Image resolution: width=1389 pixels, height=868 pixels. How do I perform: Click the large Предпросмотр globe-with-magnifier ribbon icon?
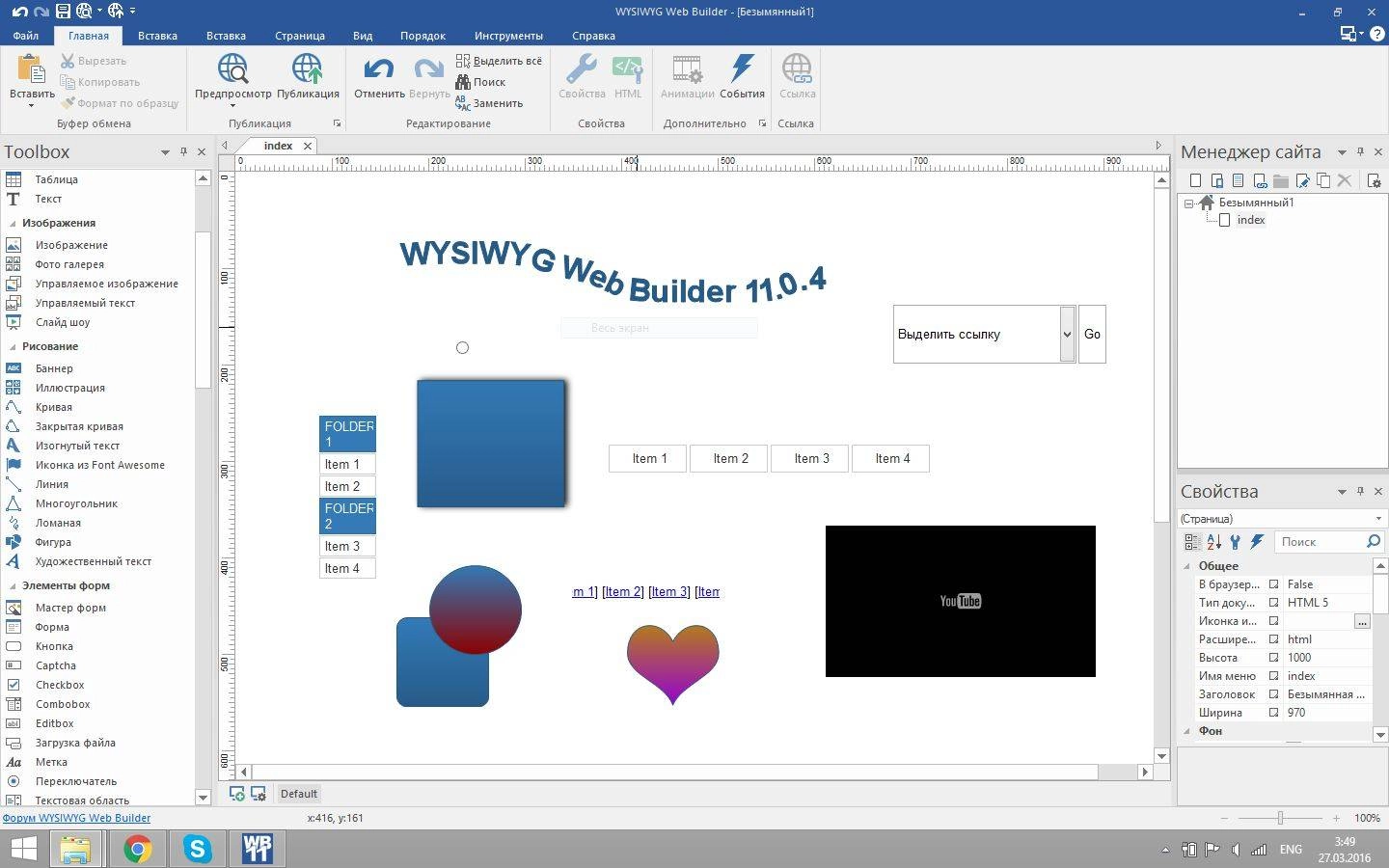pos(232,69)
